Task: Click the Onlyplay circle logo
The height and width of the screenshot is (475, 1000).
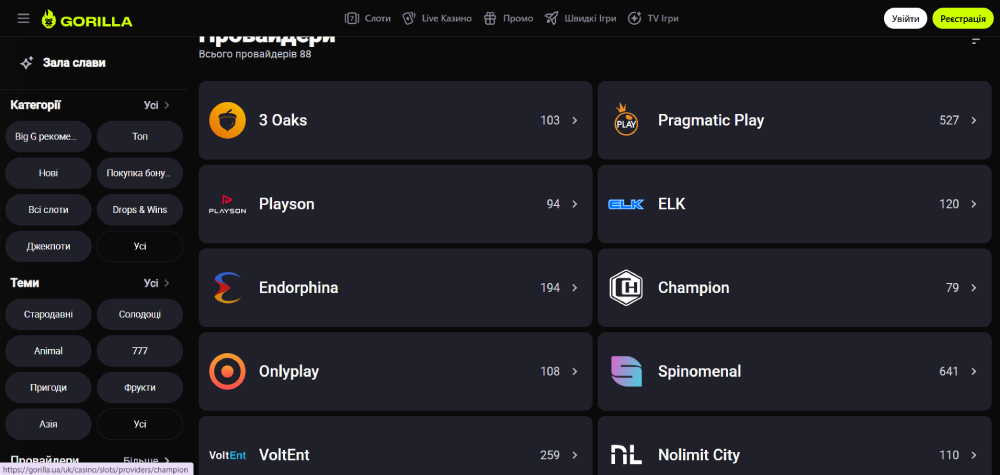Action: point(227,371)
